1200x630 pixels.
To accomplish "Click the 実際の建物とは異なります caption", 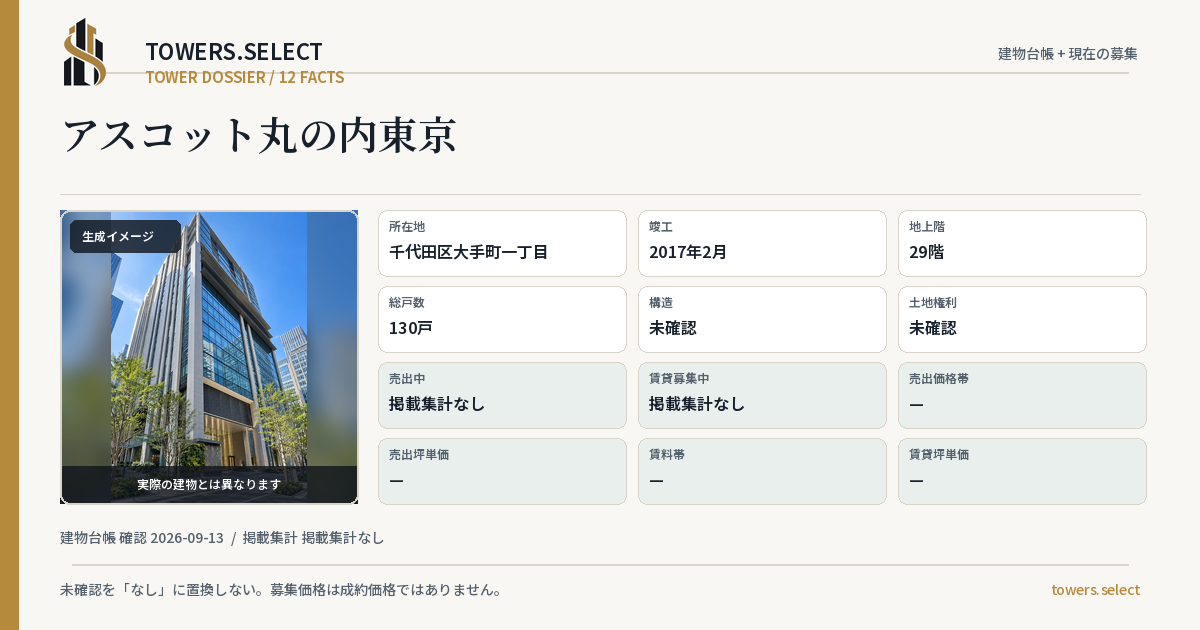I will click(x=209, y=484).
